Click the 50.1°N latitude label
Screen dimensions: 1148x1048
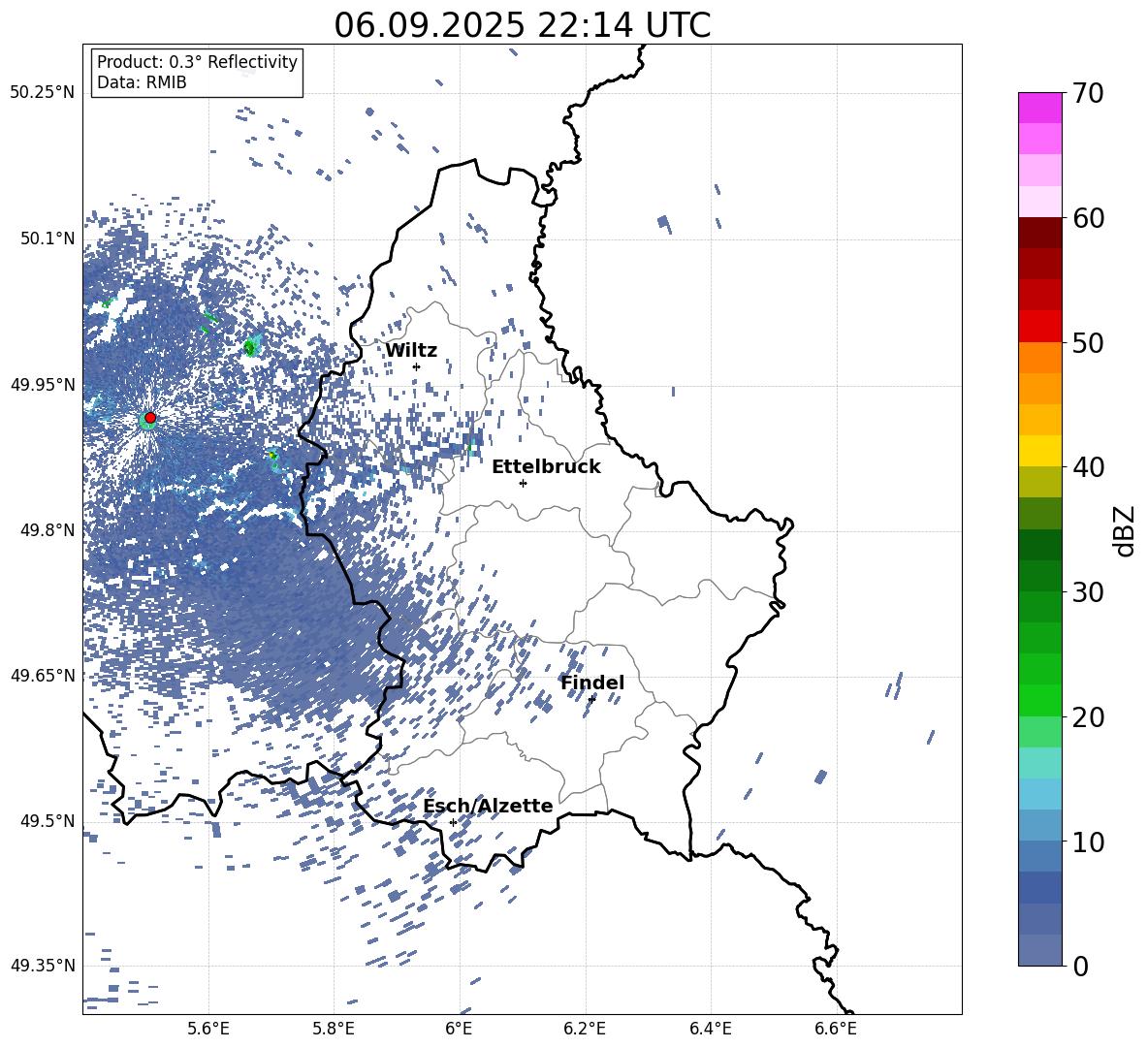[48, 238]
